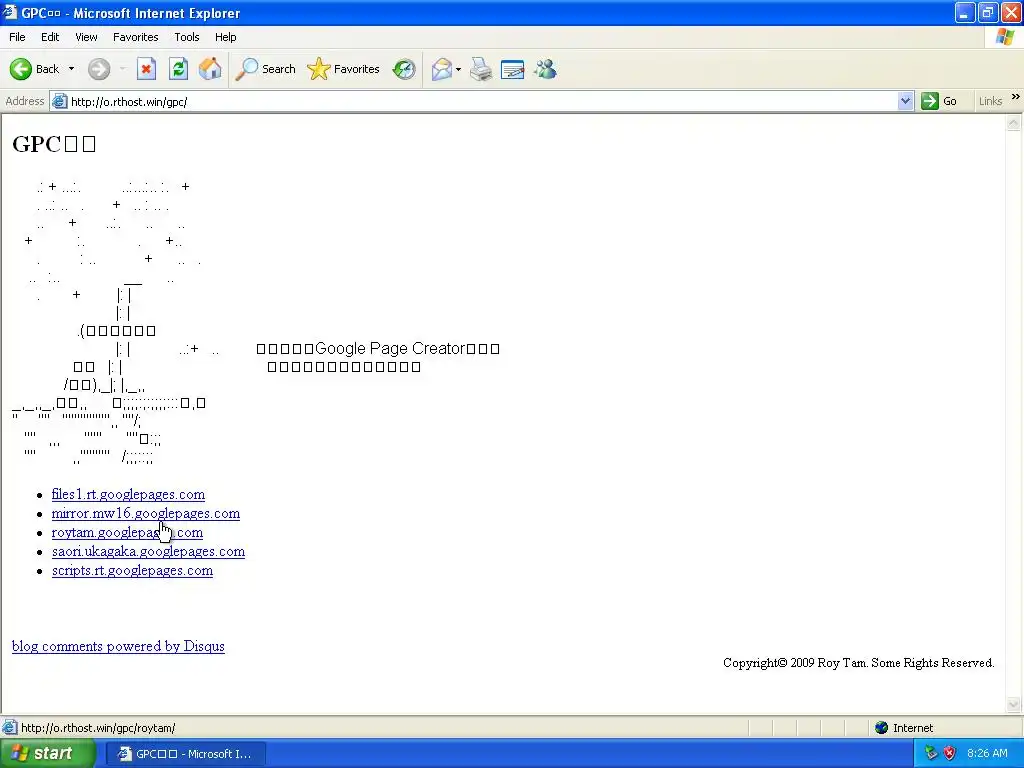Click the GPC page heading
Viewport: 1024px width, 768px height.
tap(54, 144)
